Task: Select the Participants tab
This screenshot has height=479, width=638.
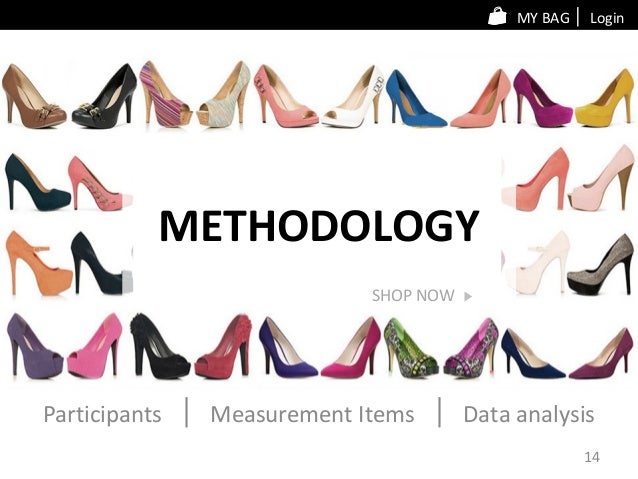Action: [x=102, y=415]
